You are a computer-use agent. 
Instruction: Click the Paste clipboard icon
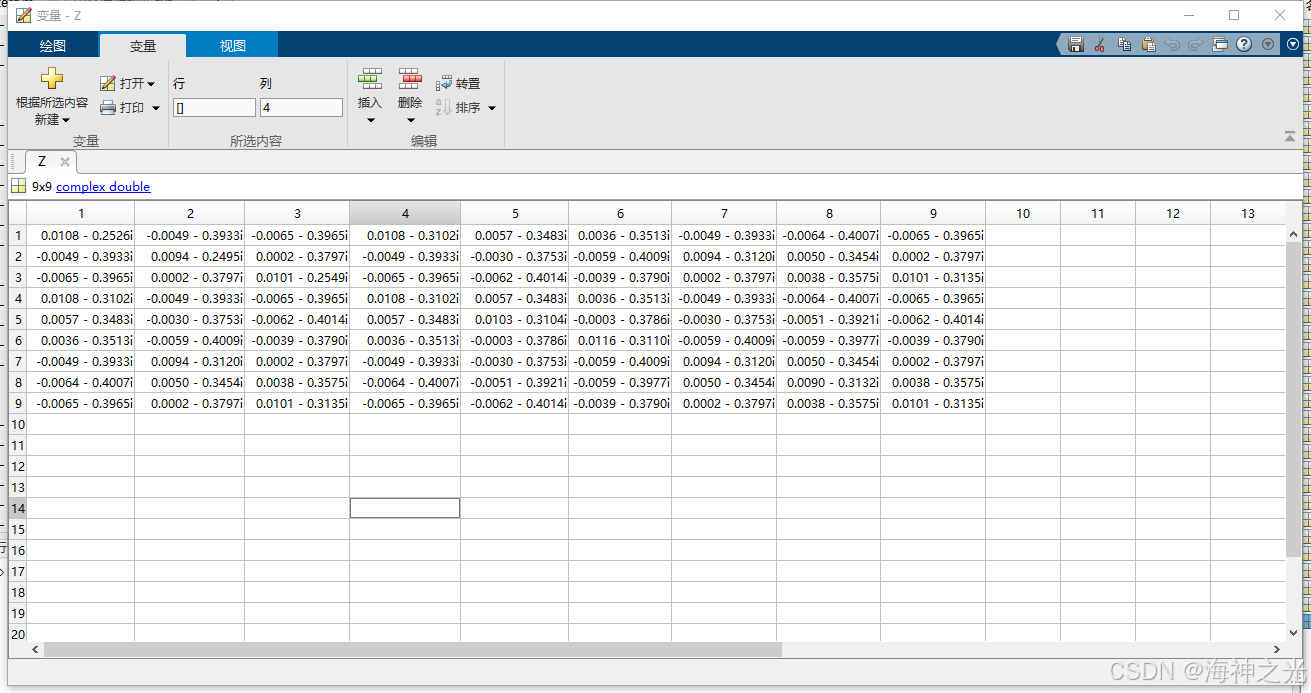[x=1148, y=45]
